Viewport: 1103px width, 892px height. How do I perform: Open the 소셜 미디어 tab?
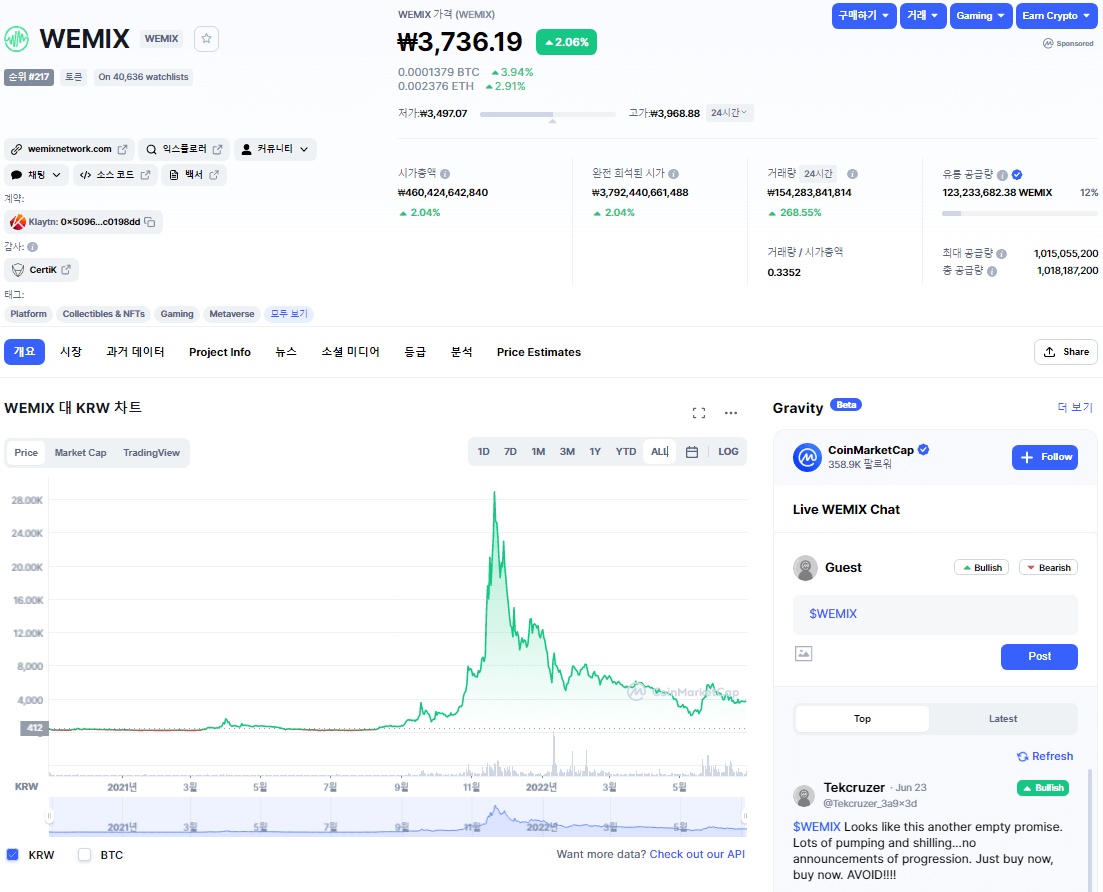[x=350, y=352]
